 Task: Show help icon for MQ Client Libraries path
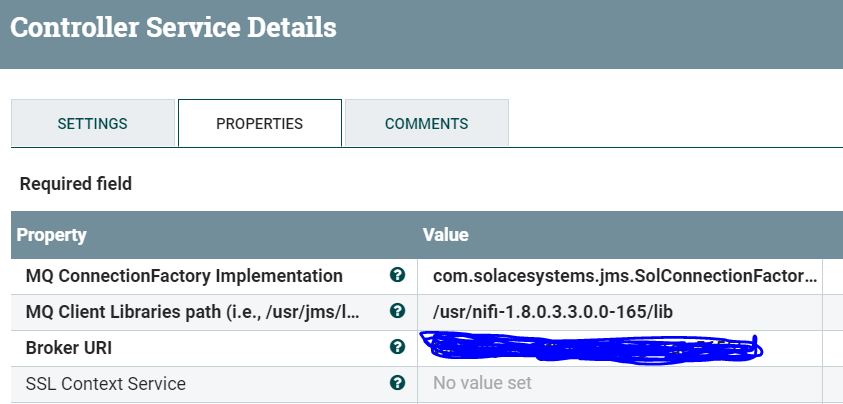(397, 311)
